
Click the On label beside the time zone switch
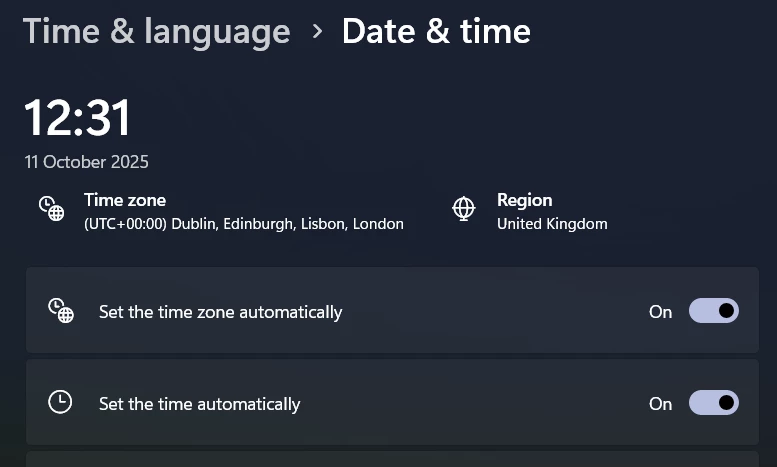[x=660, y=312]
